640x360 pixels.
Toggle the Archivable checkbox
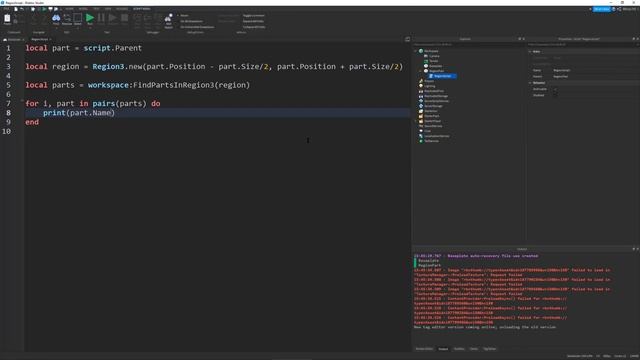[x=555, y=89]
